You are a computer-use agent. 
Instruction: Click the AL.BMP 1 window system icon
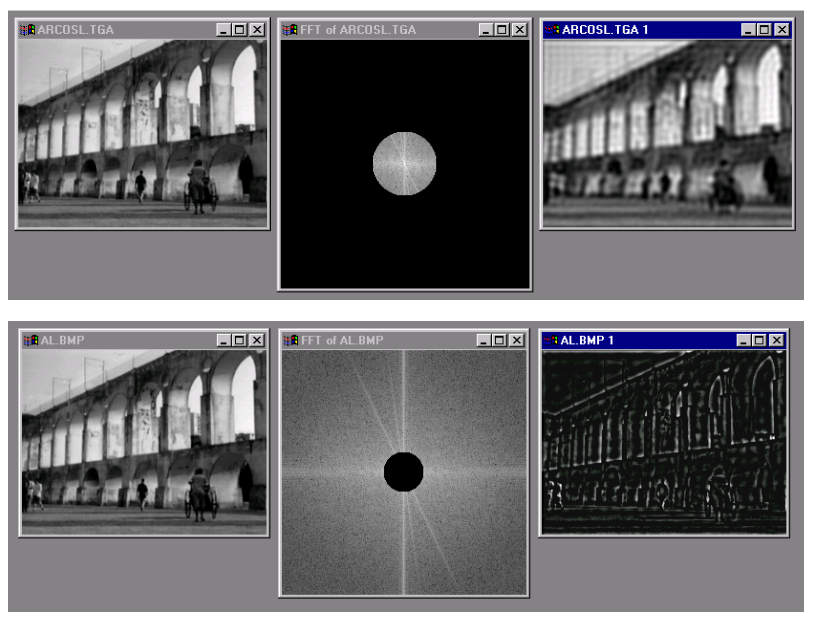tap(551, 340)
